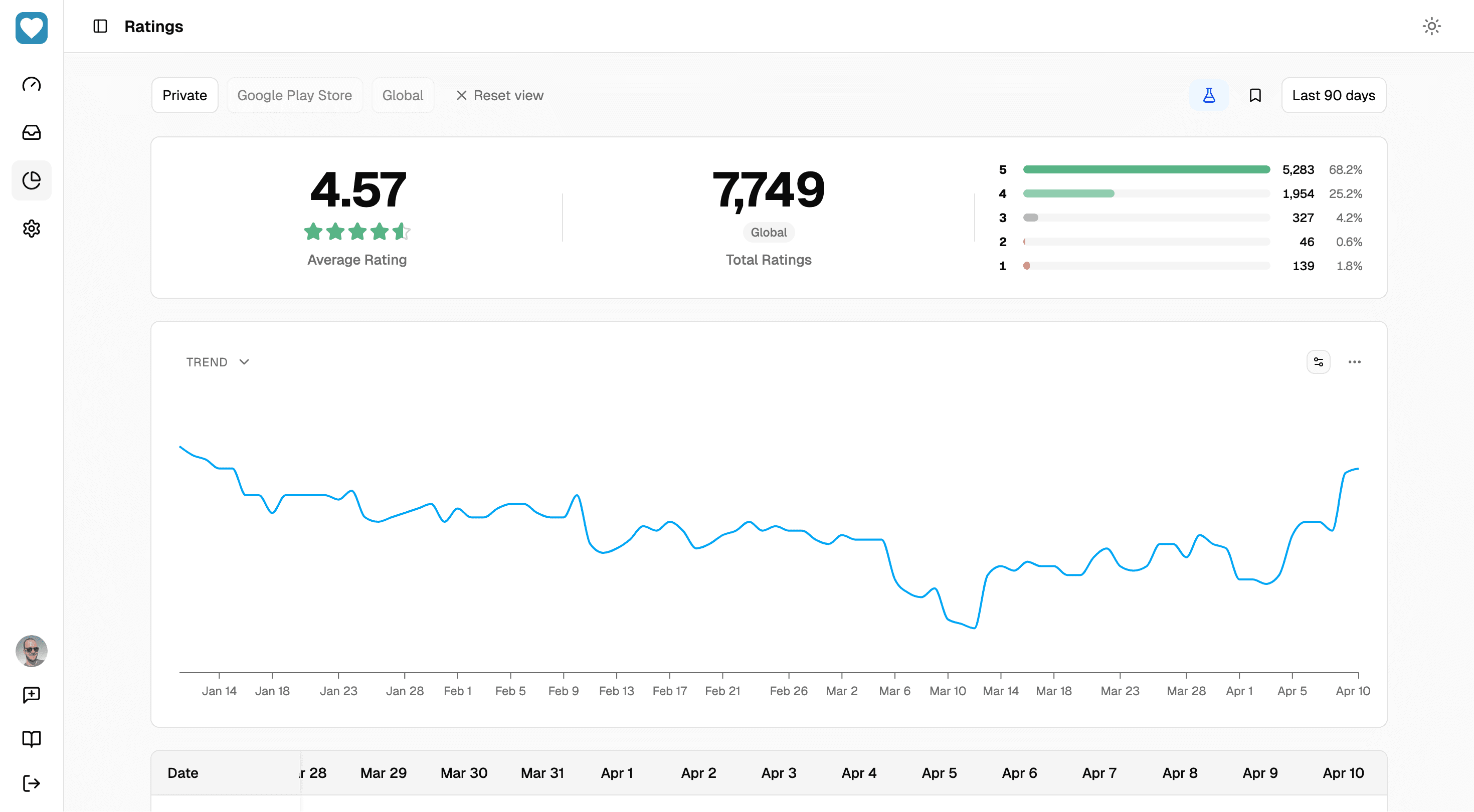
Task: Click the Private filter button
Action: click(185, 95)
